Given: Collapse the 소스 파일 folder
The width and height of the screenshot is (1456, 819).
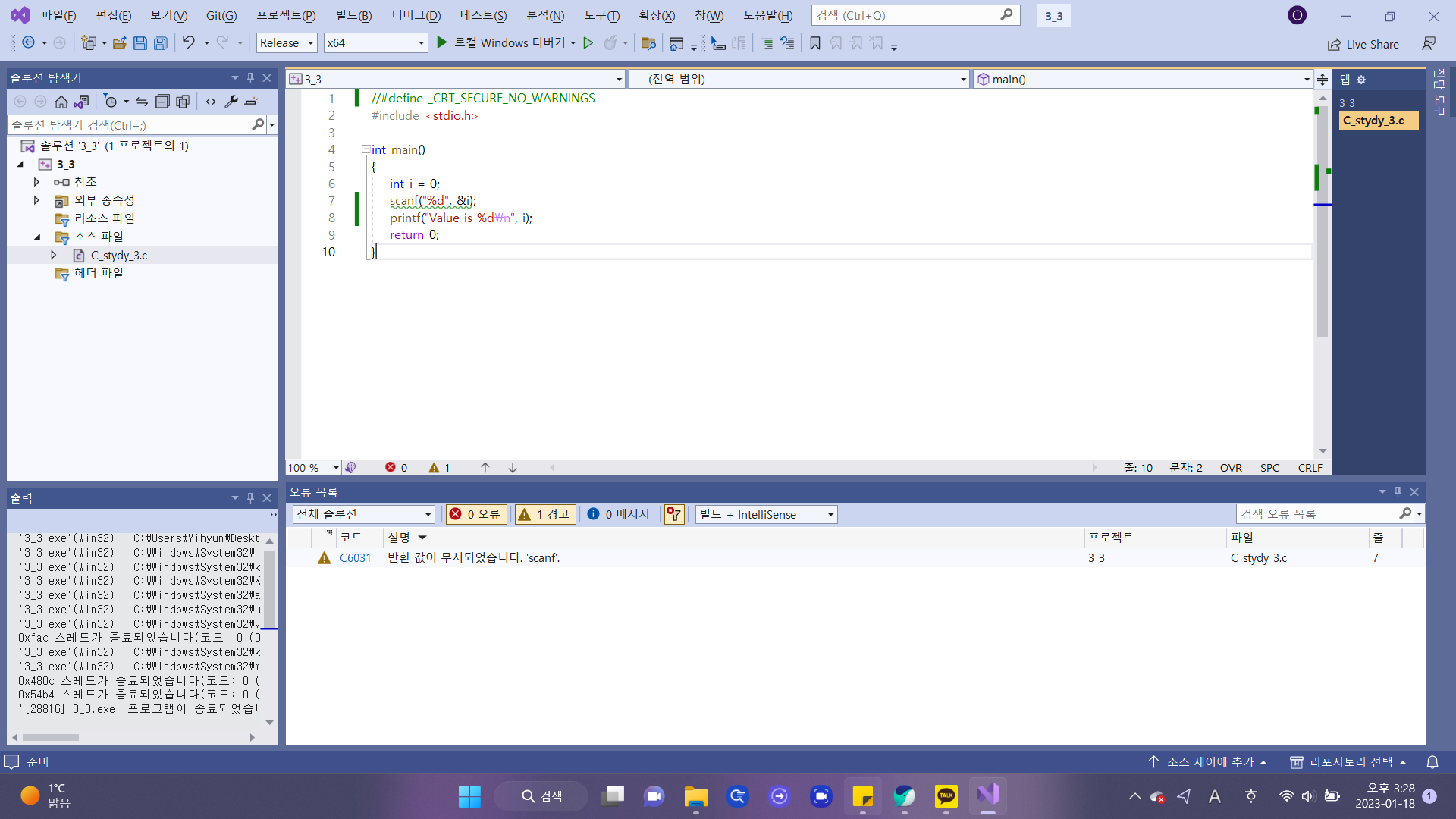Looking at the screenshot, I should pos(36,237).
